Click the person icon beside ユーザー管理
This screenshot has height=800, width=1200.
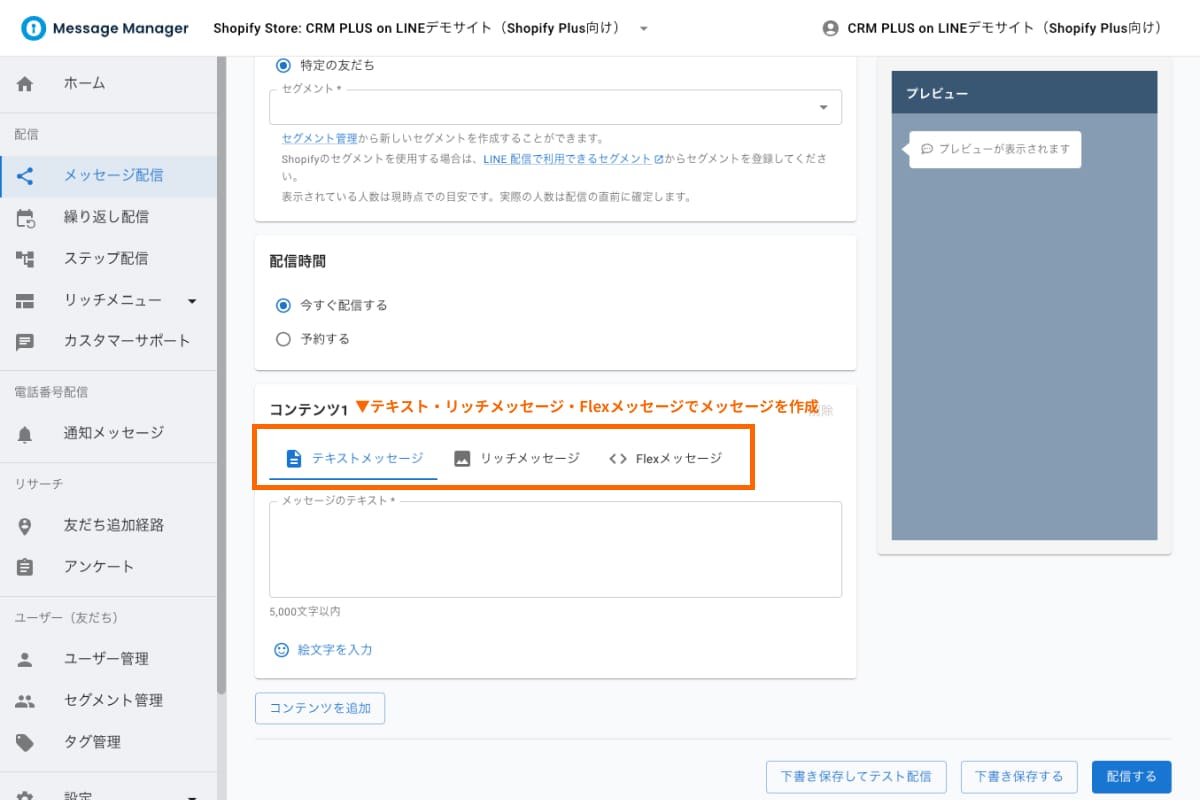tap(25, 659)
